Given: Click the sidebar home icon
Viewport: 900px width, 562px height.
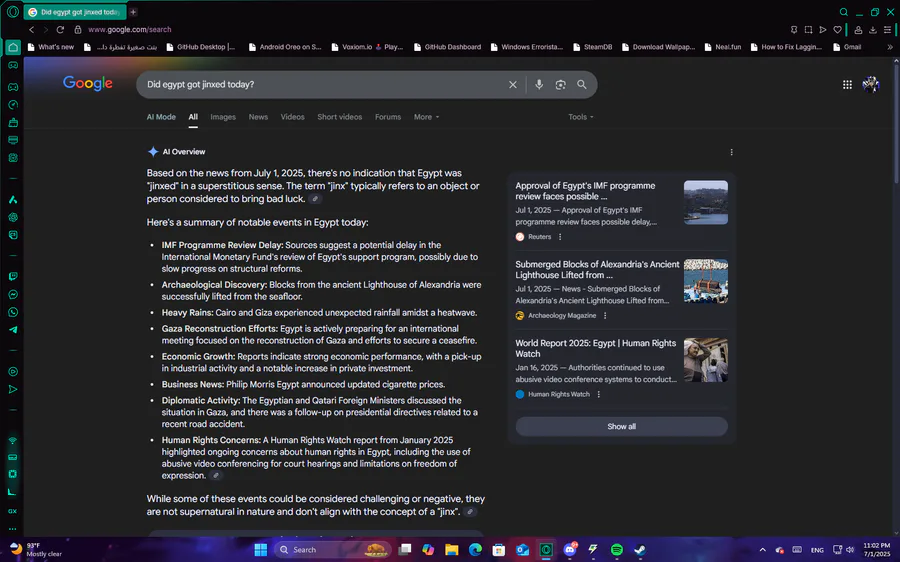Looking at the screenshot, I should coord(13,47).
